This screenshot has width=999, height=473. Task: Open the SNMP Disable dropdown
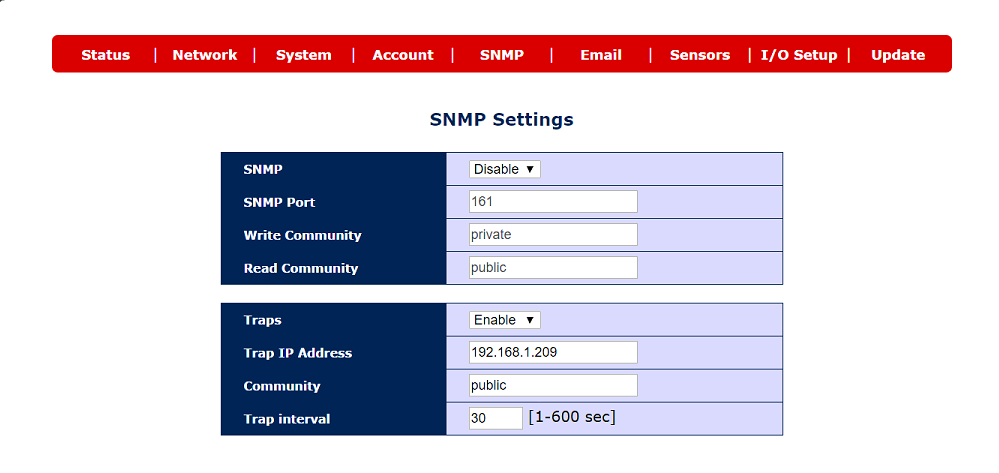(x=505, y=170)
